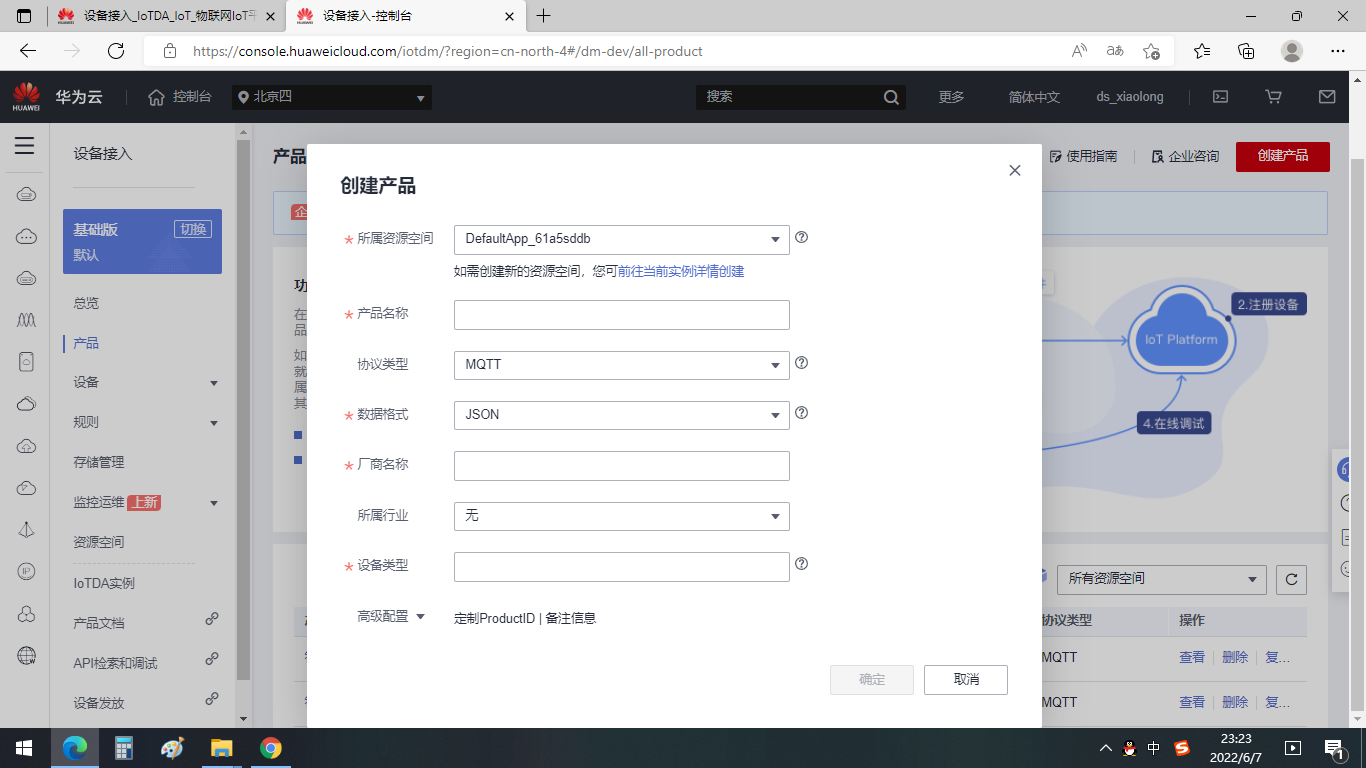Click the 厂商名称 input field
1366x768 pixels.
622,466
